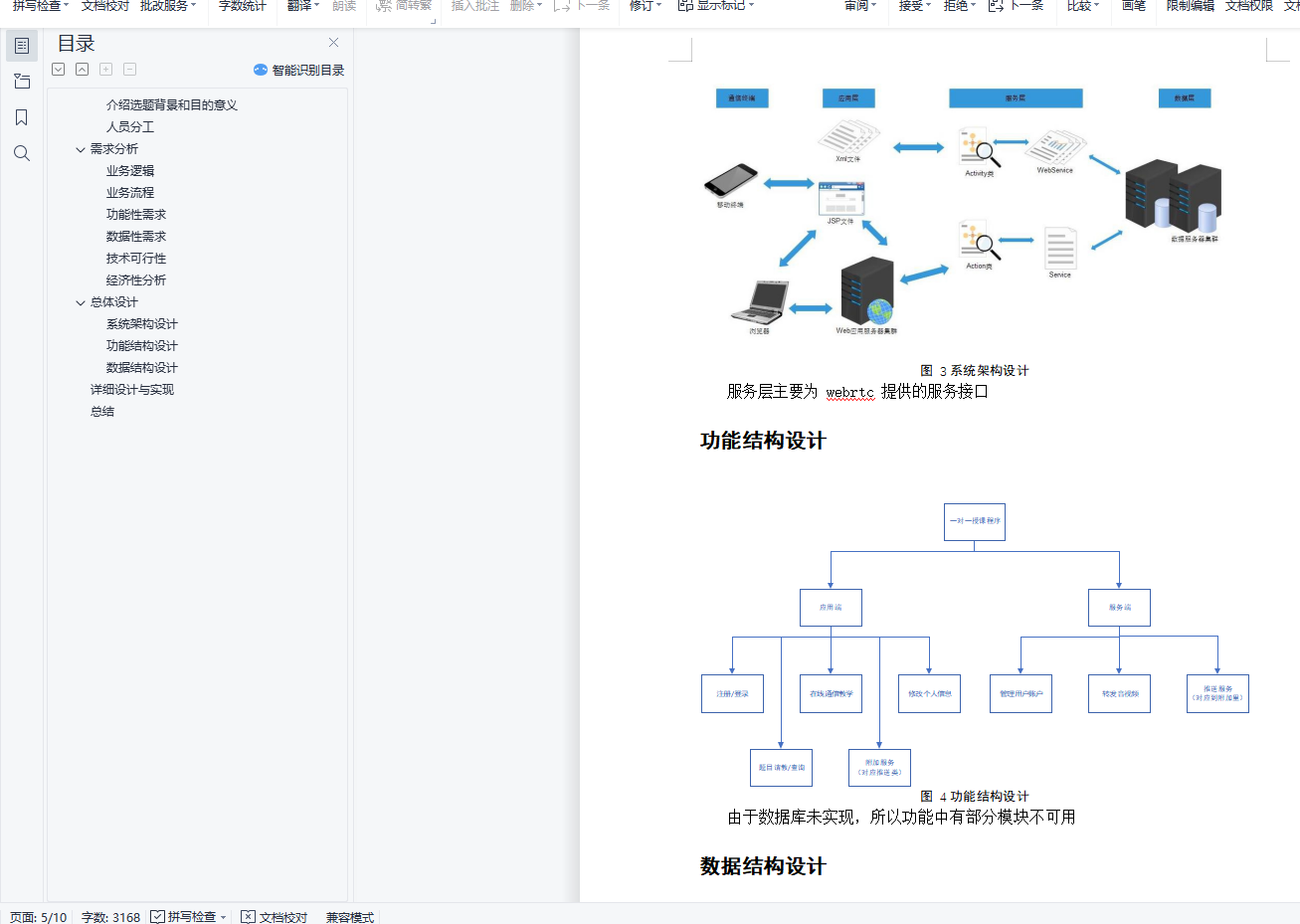The height and width of the screenshot is (924, 1300).
Task: Open the 拼写检查 dropdown in ribbon
Action: pos(41,6)
